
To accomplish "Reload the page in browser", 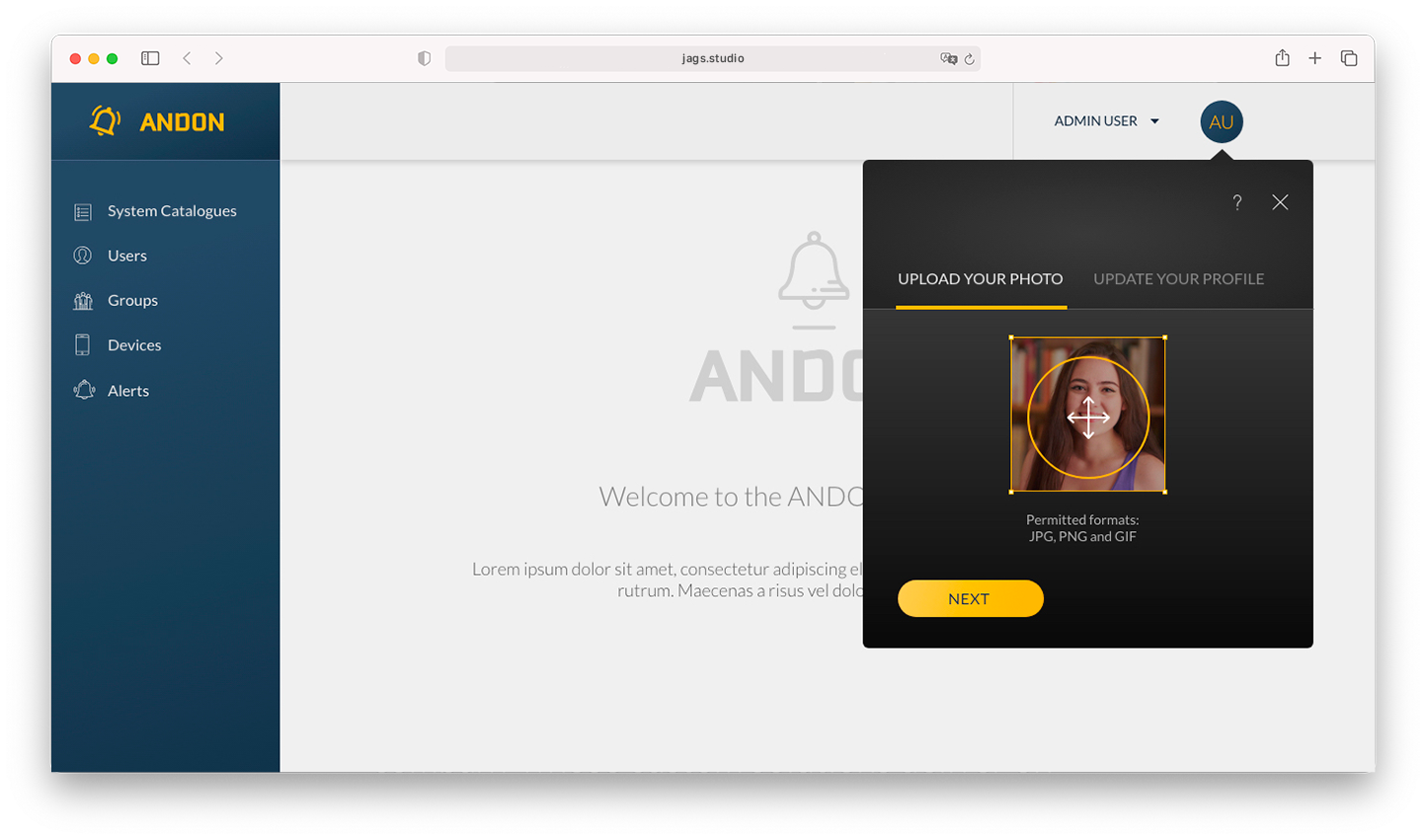I will (970, 59).
